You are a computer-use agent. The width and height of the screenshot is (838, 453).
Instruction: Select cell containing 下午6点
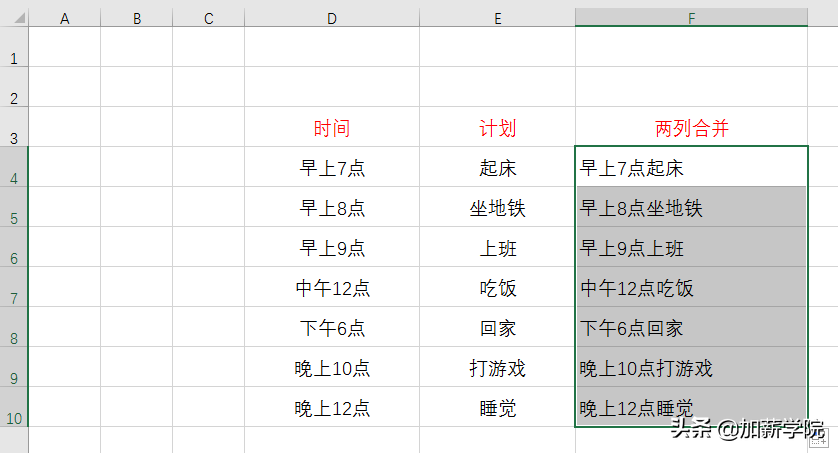tap(332, 327)
